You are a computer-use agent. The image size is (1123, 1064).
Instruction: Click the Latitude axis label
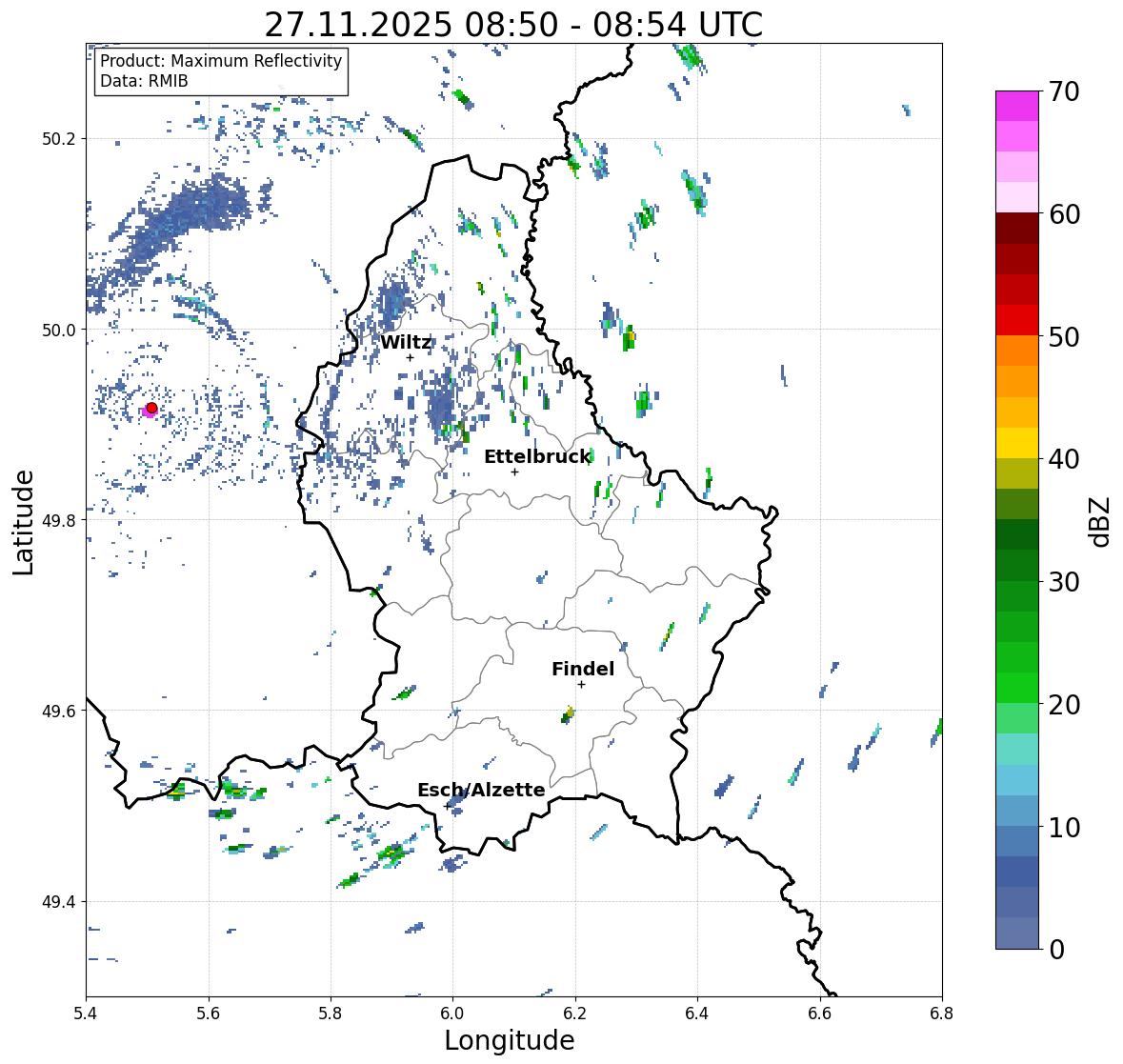(23, 522)
